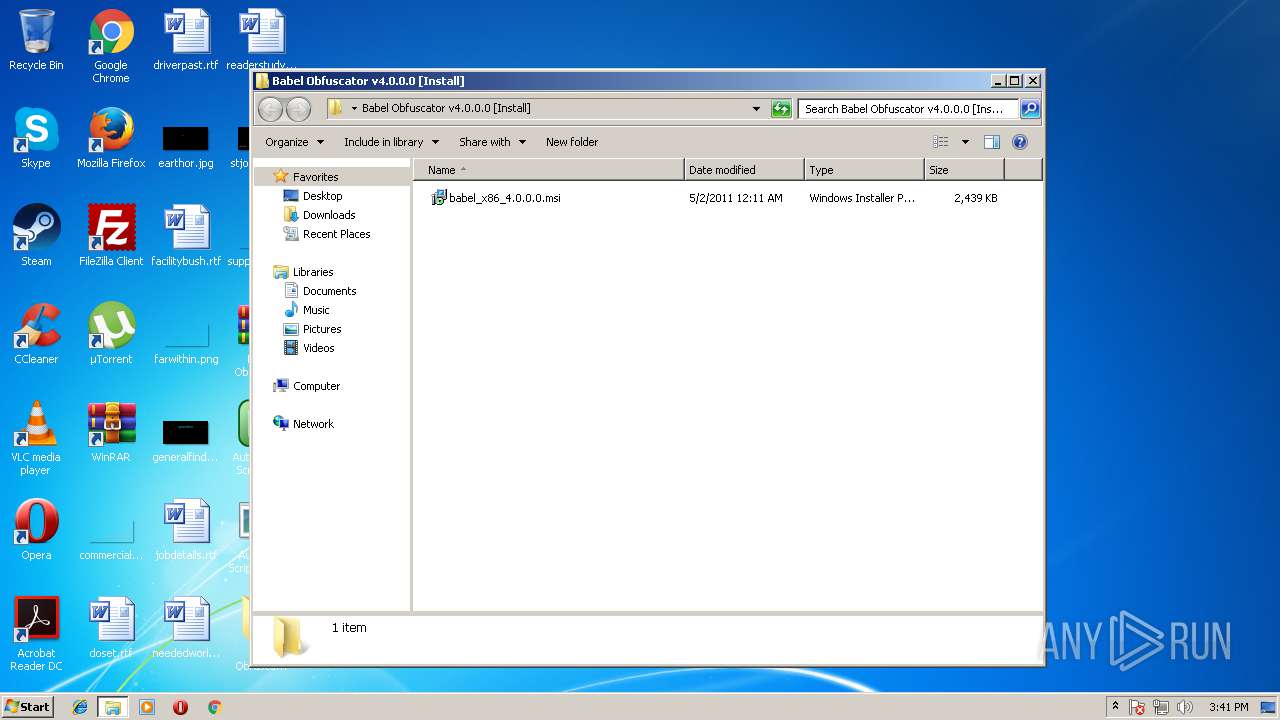1280x720 pixels.
Task: Create a New folder
Action: [572, 142]
